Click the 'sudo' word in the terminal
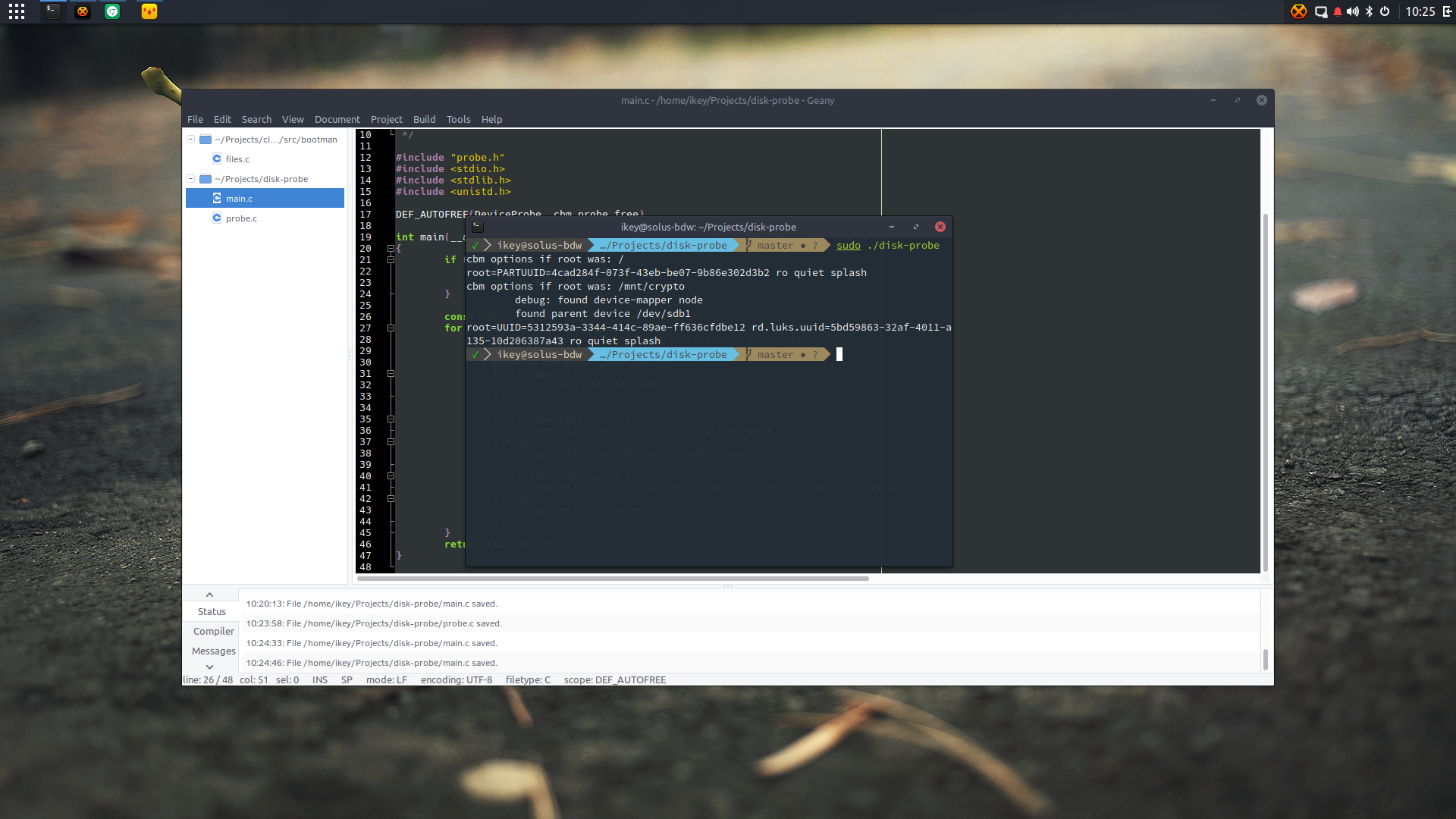The height and width of the screenshot is (819, 1456). pyautogui.click(x=848, y=245)
